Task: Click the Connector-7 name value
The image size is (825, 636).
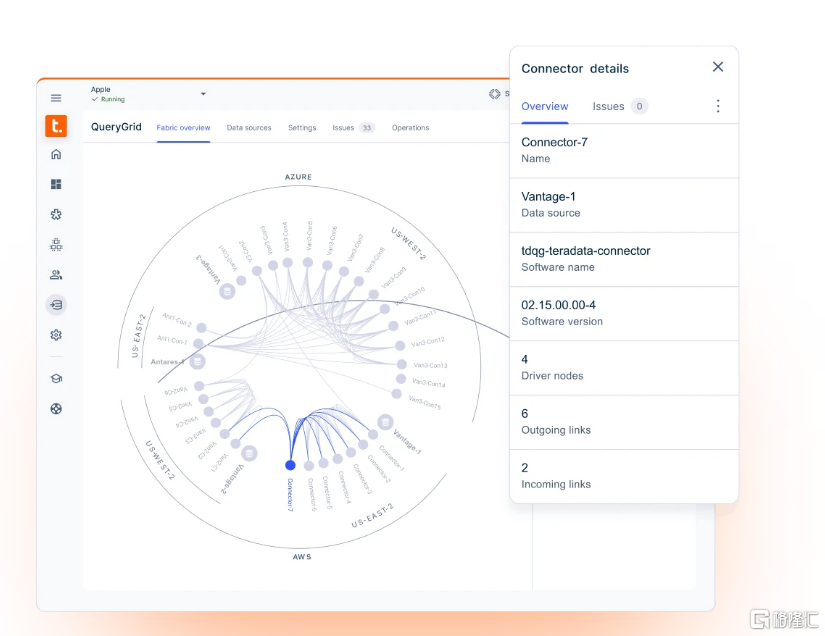Action: pos(554,142)
